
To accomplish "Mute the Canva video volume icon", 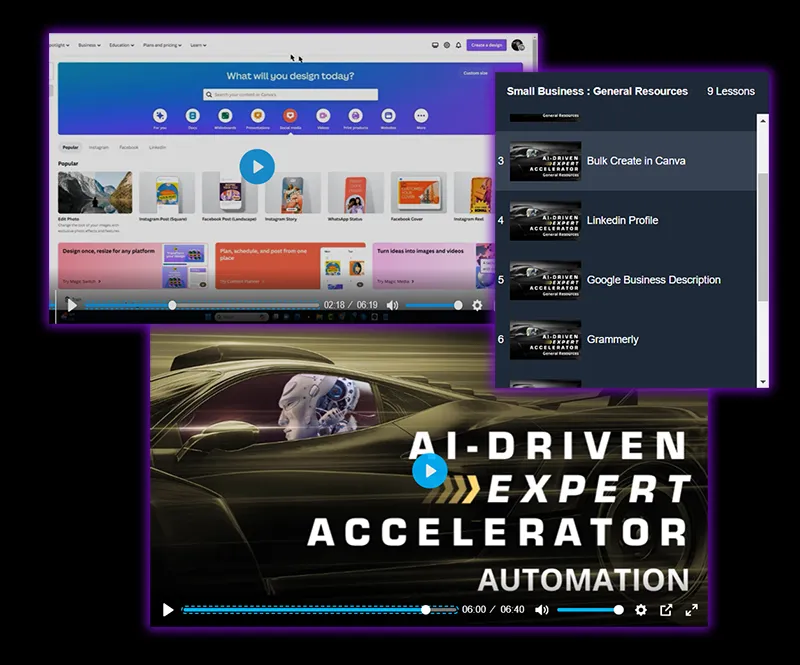I will (392, 305).
